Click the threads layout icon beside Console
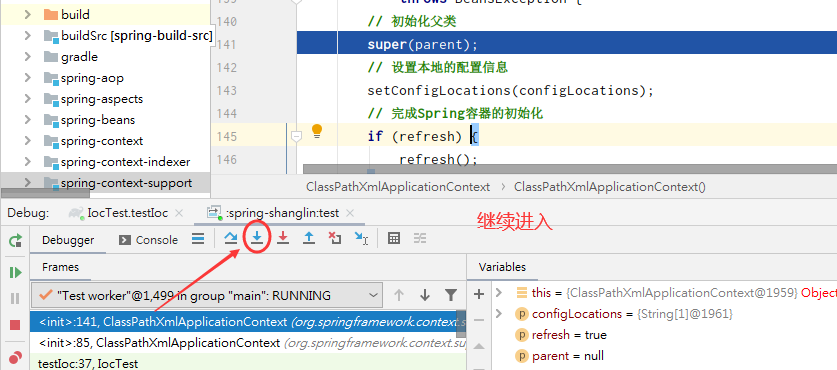 tap(198, 239)
